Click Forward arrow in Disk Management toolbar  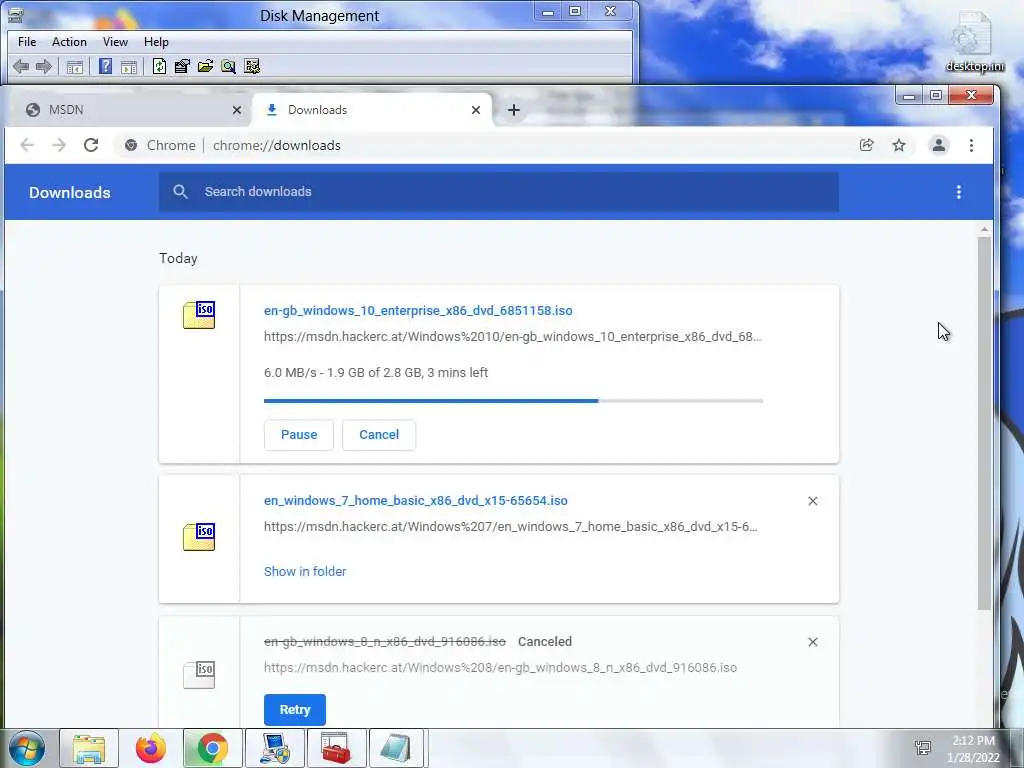click(44, 66)
